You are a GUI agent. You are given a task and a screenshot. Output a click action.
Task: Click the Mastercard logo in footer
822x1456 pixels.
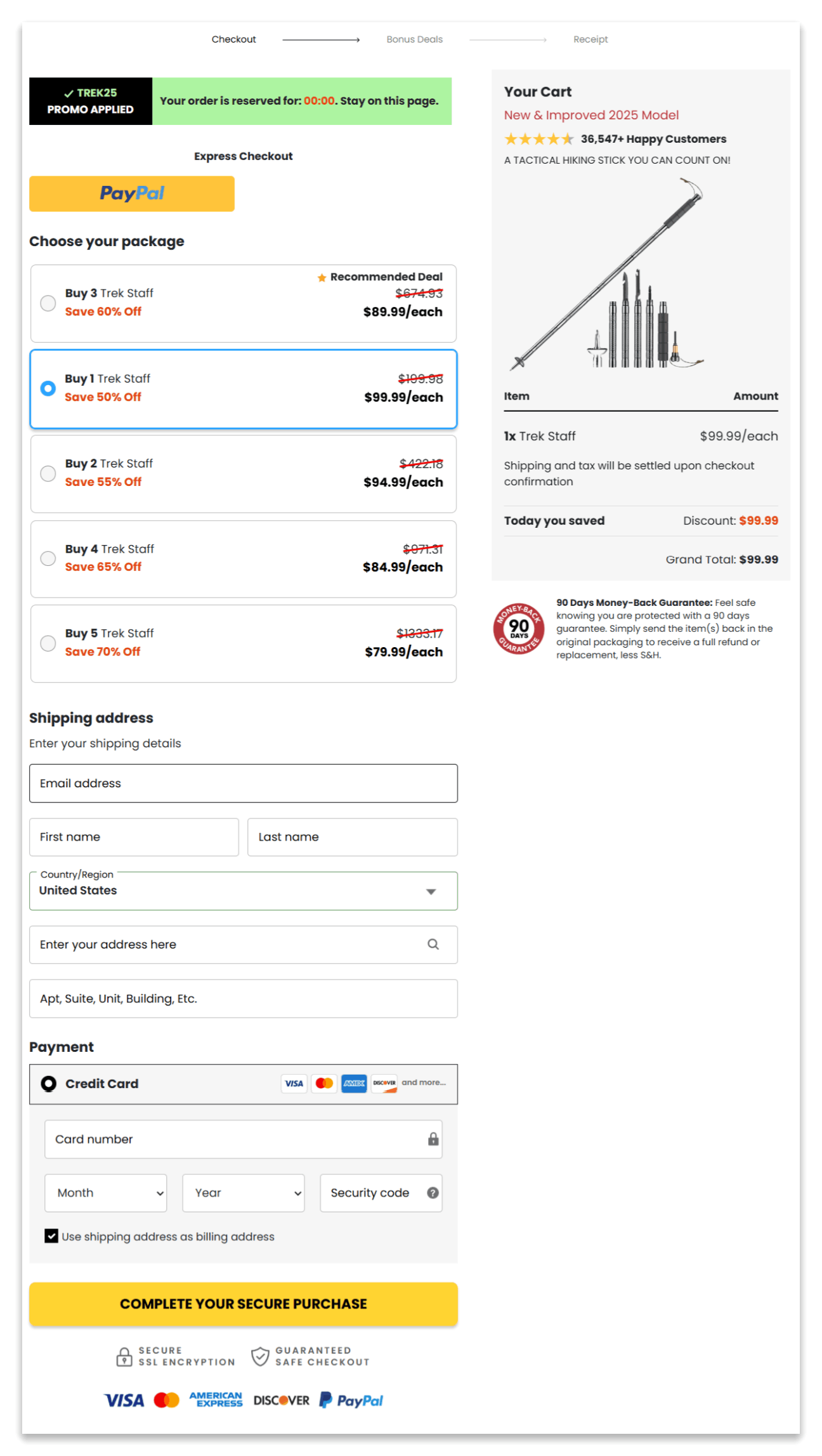click(x=167, y=1400)
